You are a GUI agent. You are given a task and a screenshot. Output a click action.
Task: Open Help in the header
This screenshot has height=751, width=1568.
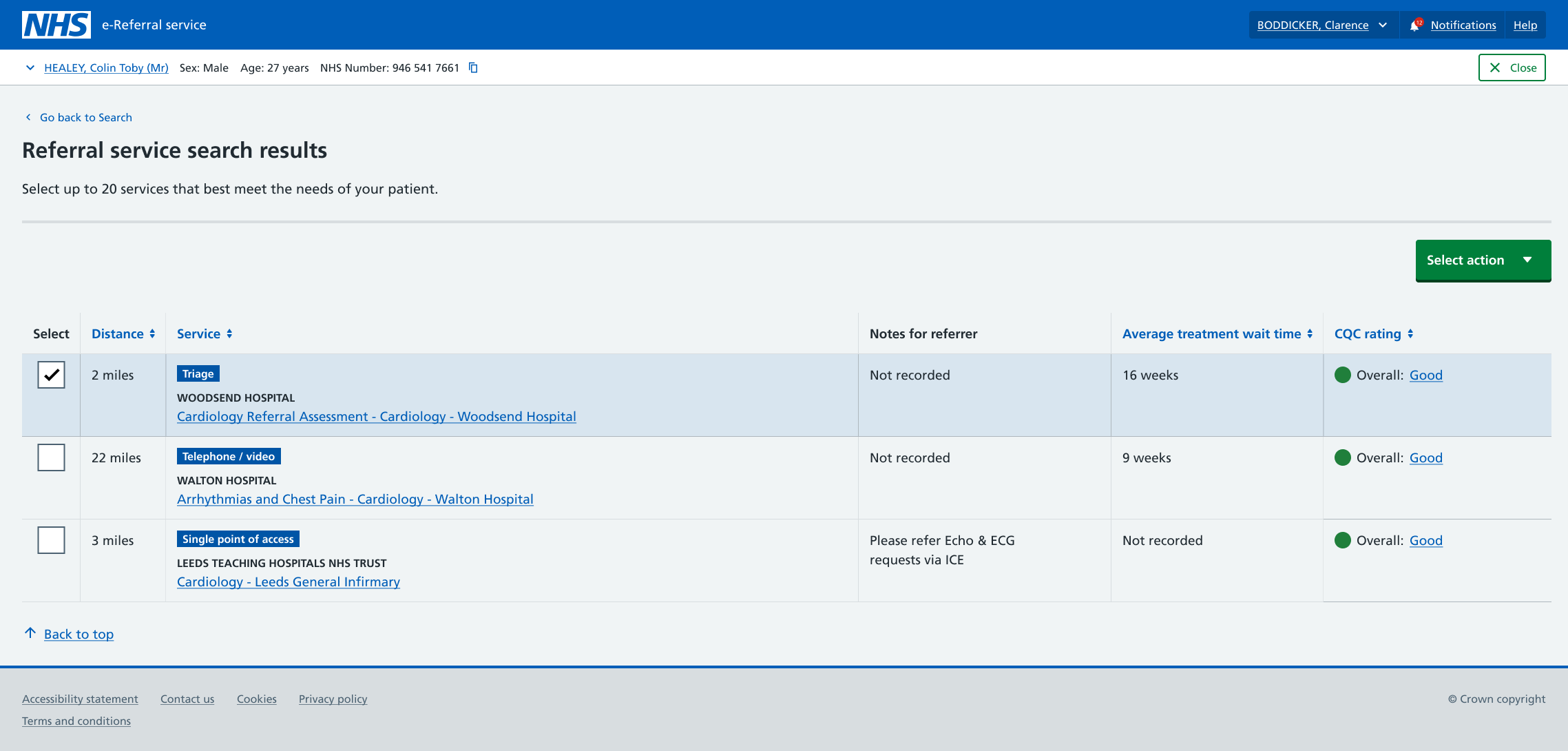[1525, 25]
